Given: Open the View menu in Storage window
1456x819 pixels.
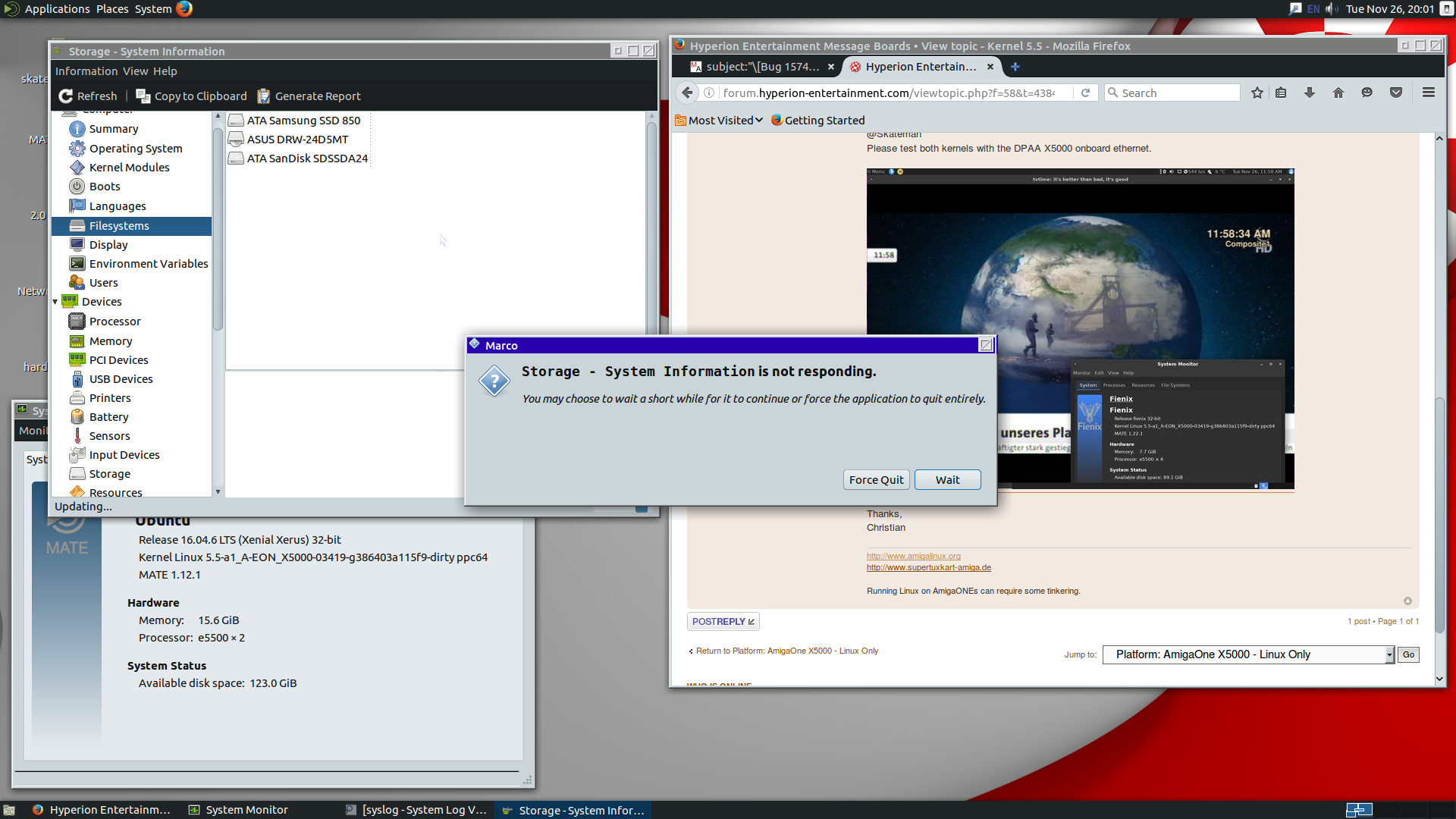Looking at the screenshot, I should click(x=135, y=71).
